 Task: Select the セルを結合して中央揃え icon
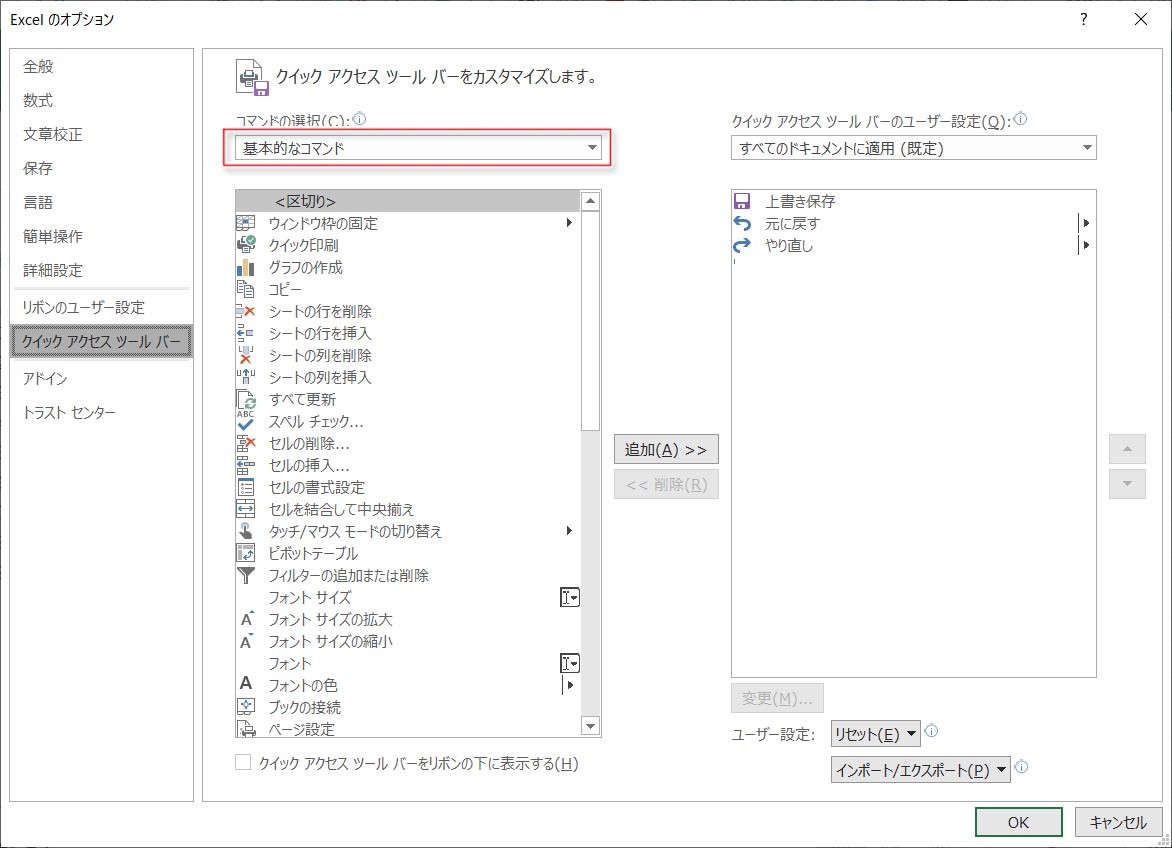click(245, 510)
